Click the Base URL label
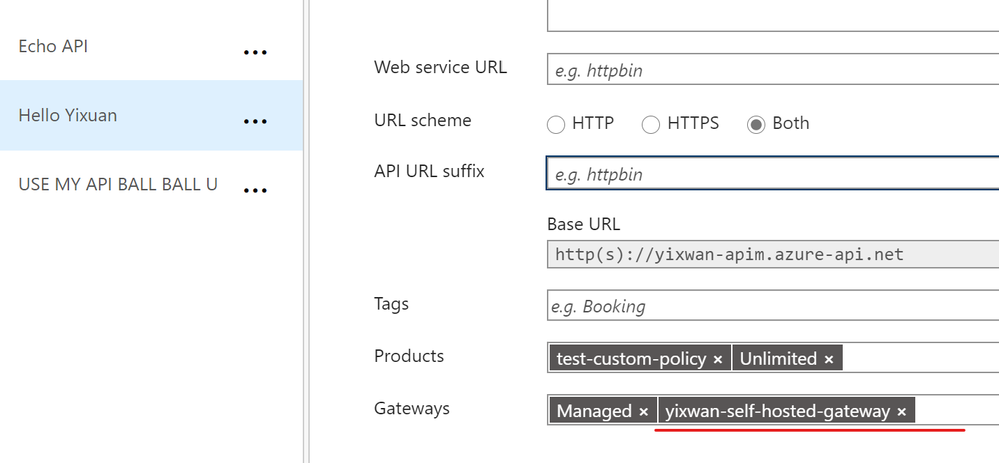Screen dimensions: 999x463 coord(584,224)
